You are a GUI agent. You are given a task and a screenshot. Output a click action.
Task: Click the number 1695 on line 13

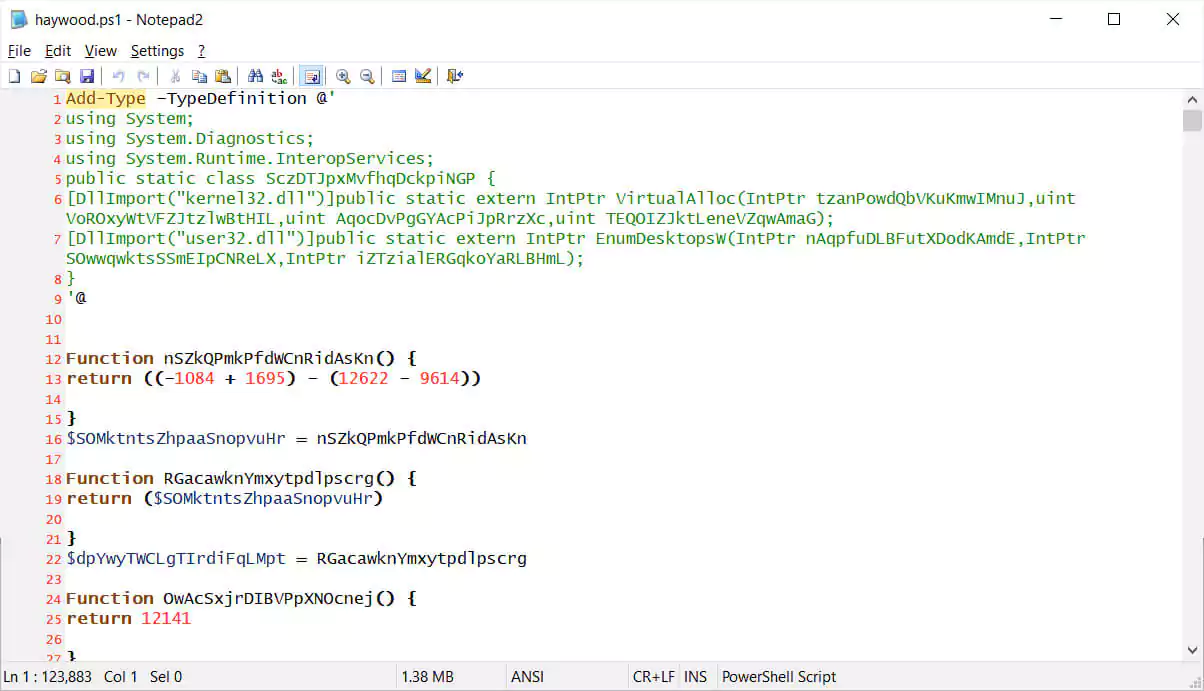[x=265, y=378]
